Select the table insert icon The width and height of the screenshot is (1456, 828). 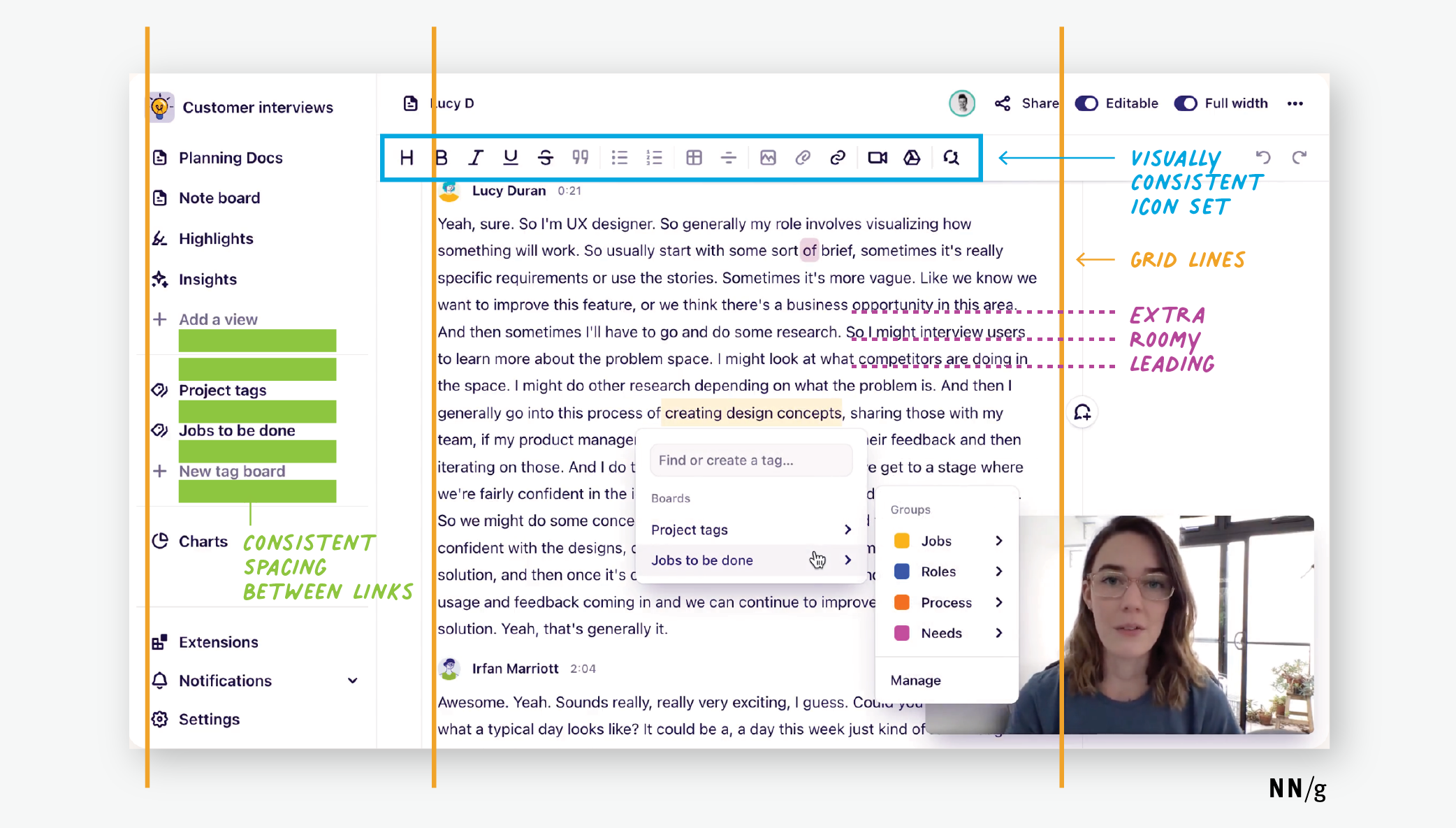[693, 158]
